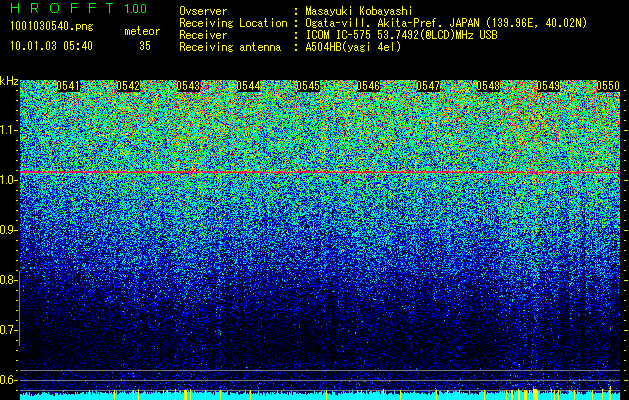Image resolution: width=629 pixels, height=400 pixels.
Task: Click the 0550 time marker
Action: pos(608,86)
